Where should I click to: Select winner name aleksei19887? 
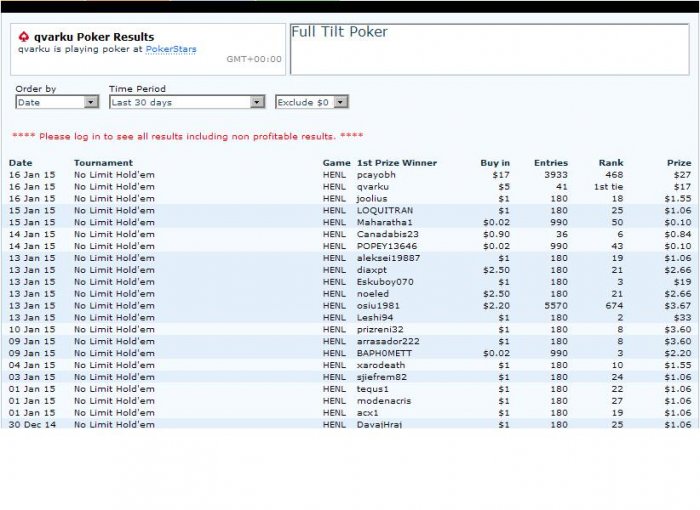388,258
